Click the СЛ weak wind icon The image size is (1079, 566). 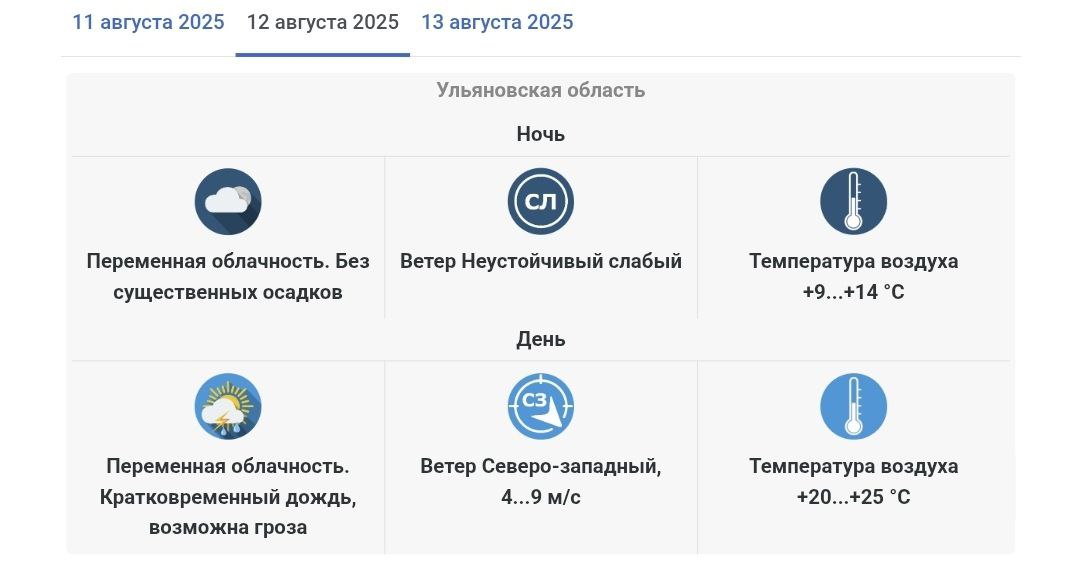point(541,202)
